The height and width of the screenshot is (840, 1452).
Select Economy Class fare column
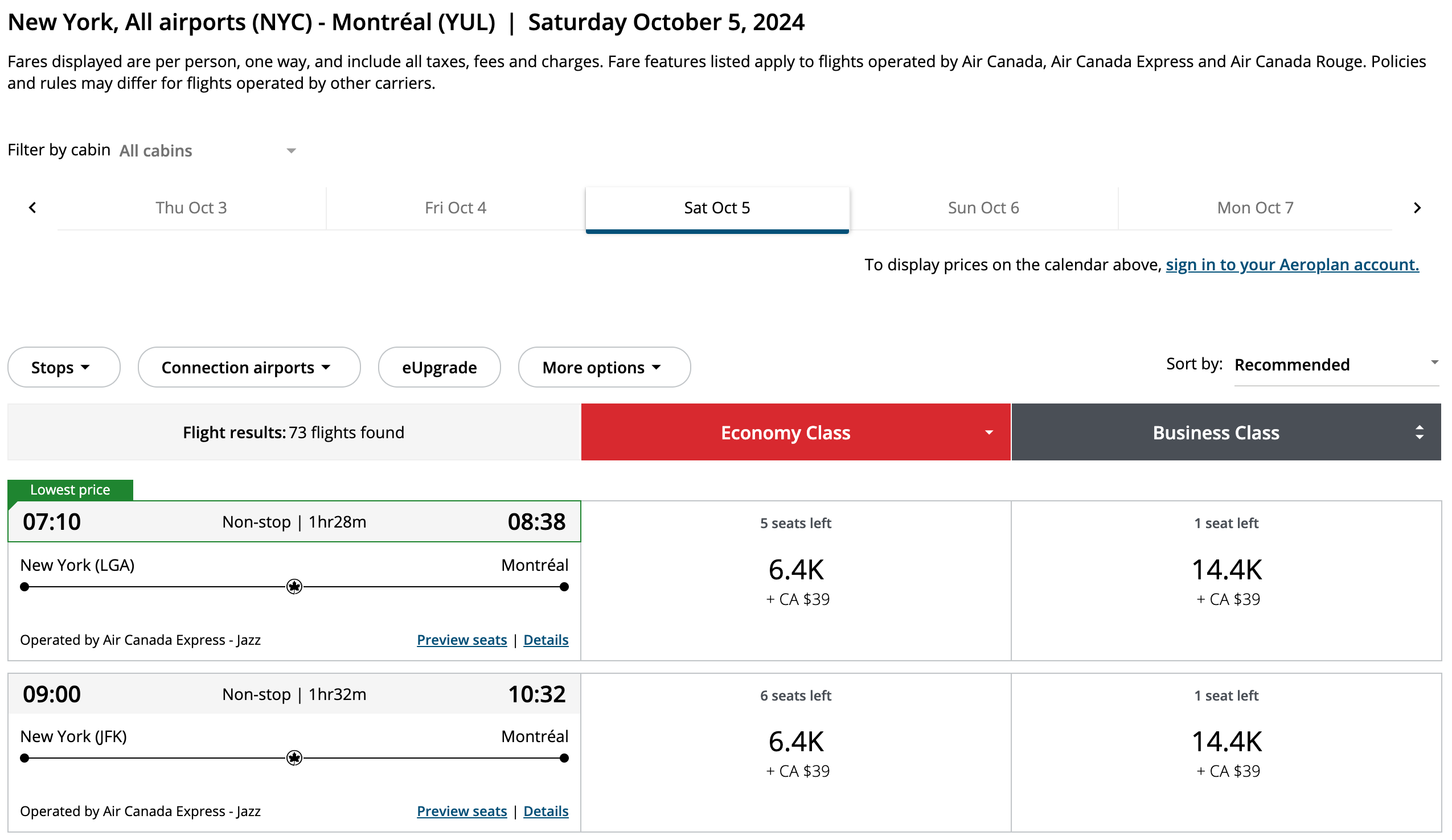point(786,432)
